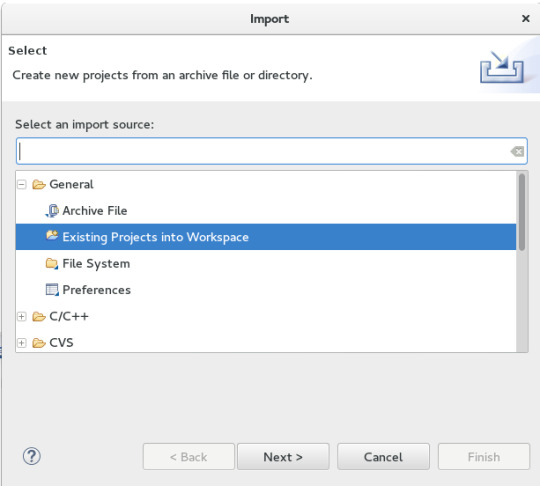Click the Preferences import icon

click(x=52, y=290)
